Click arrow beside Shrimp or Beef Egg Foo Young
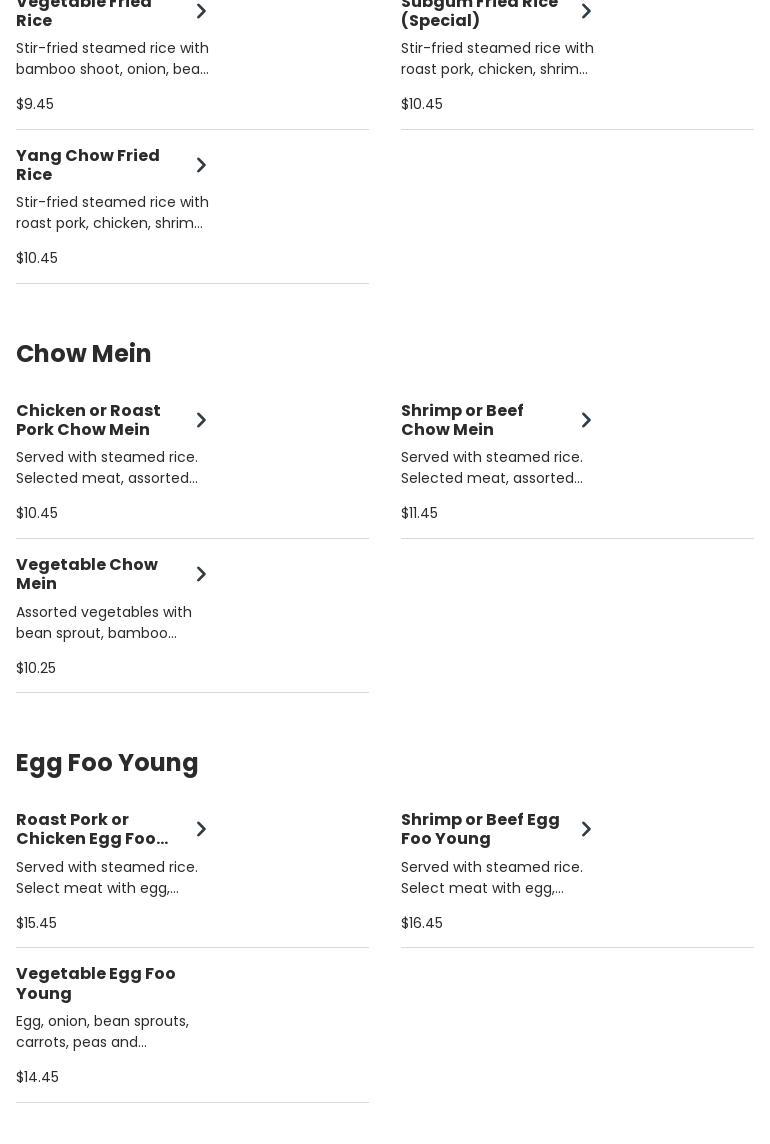Image resolution: width=770 pixels, height=1144 pixels. tap(586, 829)
